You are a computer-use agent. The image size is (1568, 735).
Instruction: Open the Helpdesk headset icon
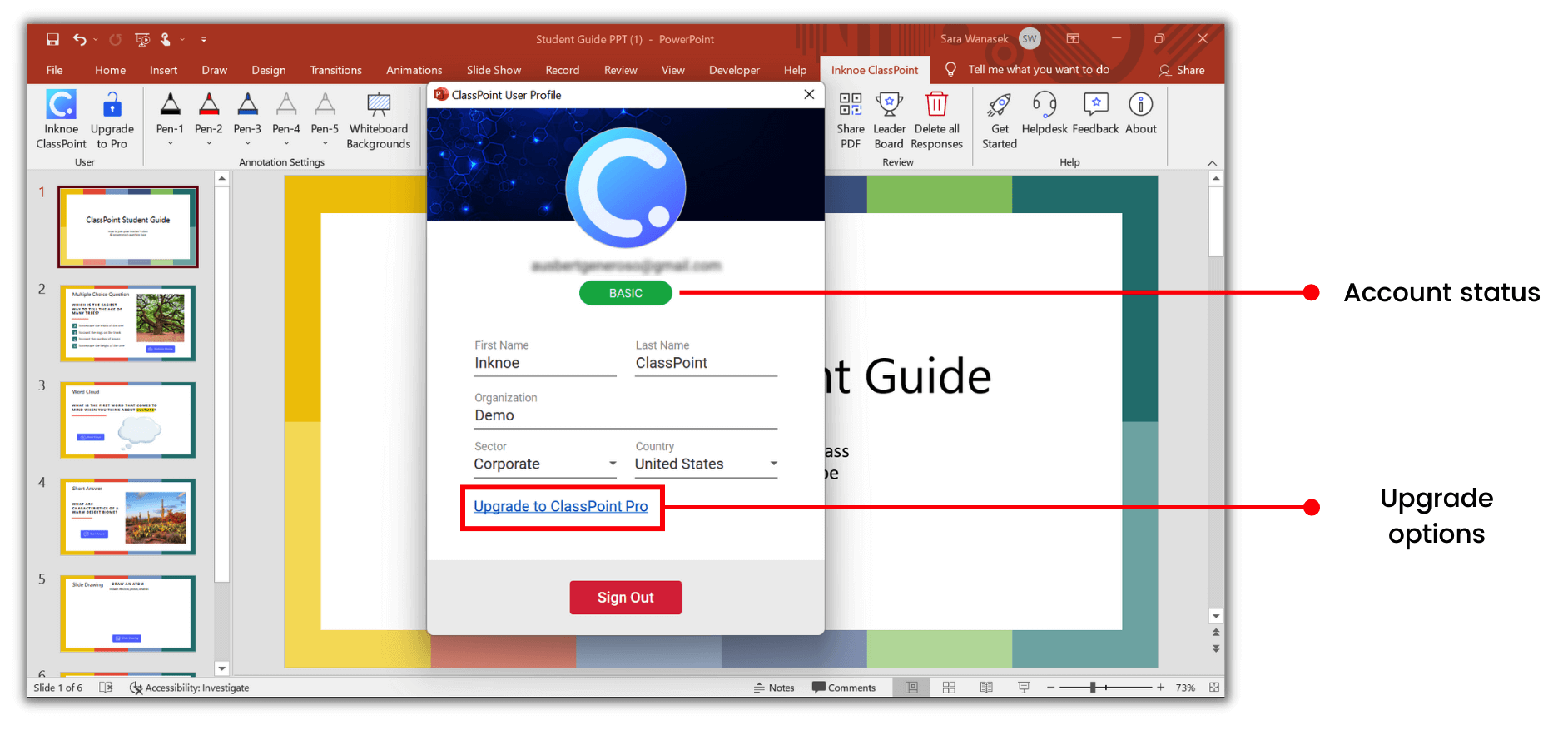coord(1044,106)
